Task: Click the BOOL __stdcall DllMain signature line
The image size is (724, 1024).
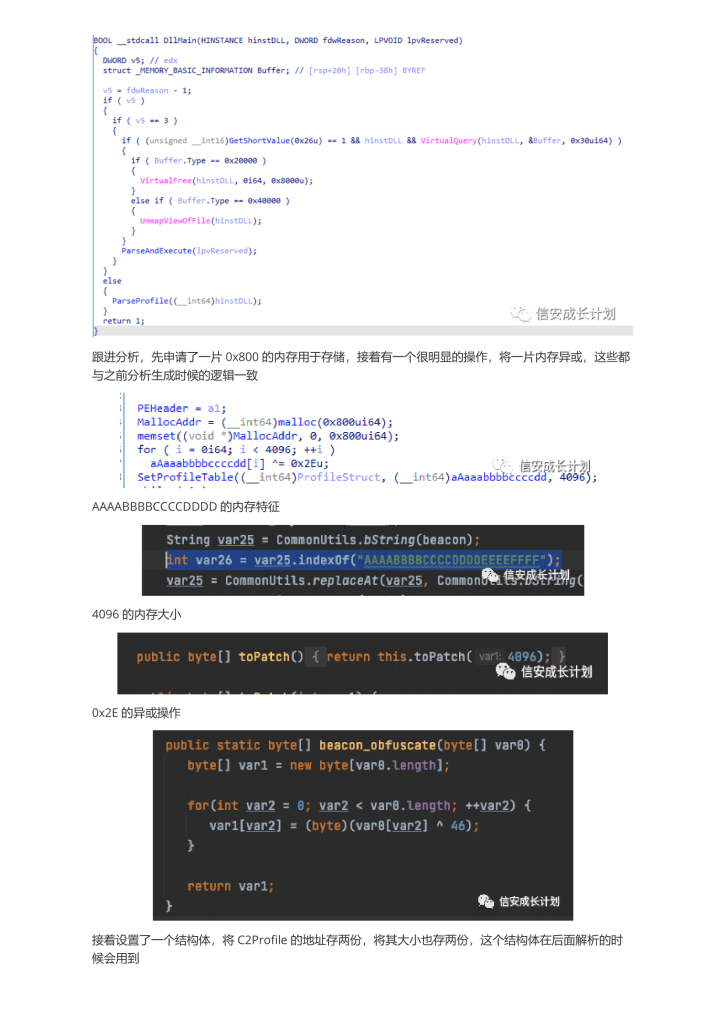Action: [x=278, y=40]
